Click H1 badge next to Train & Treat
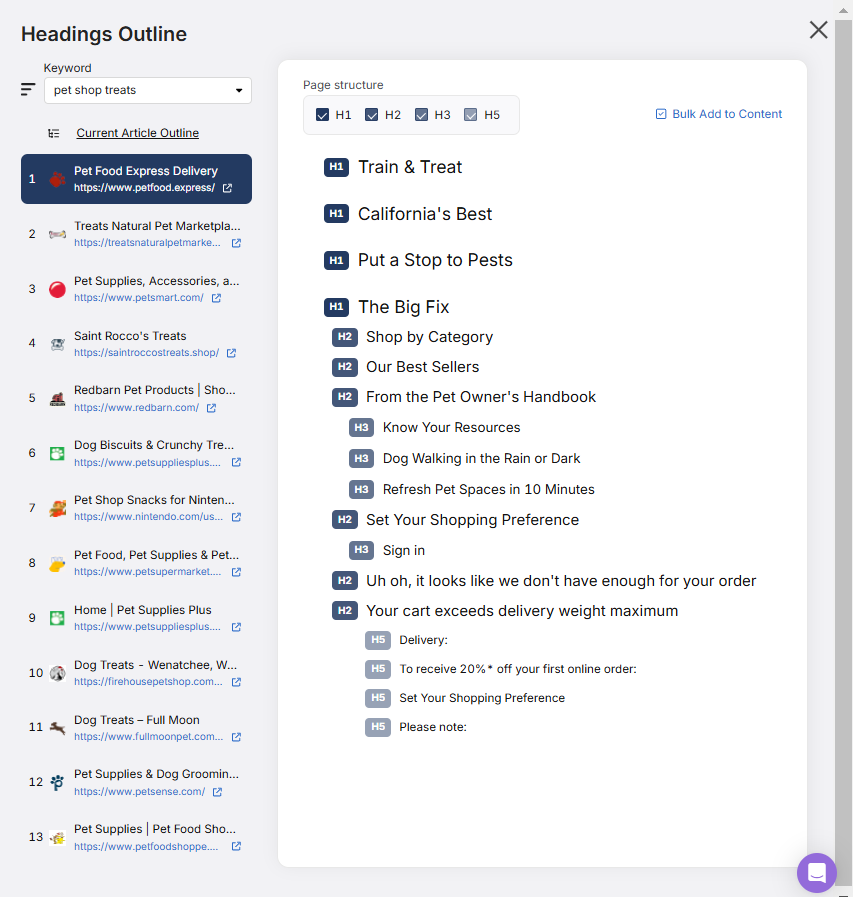 tap(336, 167)
